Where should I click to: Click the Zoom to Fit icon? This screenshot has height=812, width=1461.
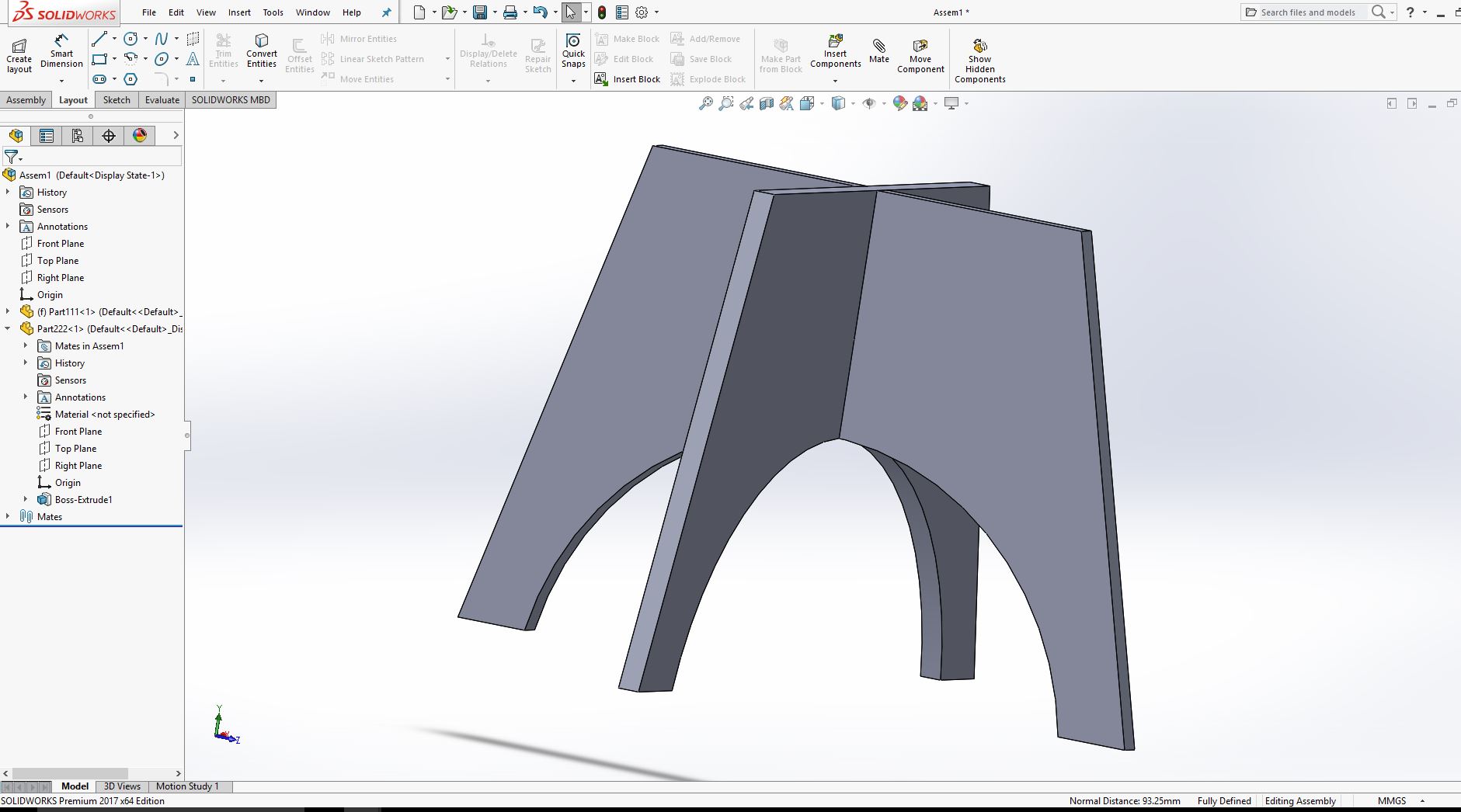[705, 103]
